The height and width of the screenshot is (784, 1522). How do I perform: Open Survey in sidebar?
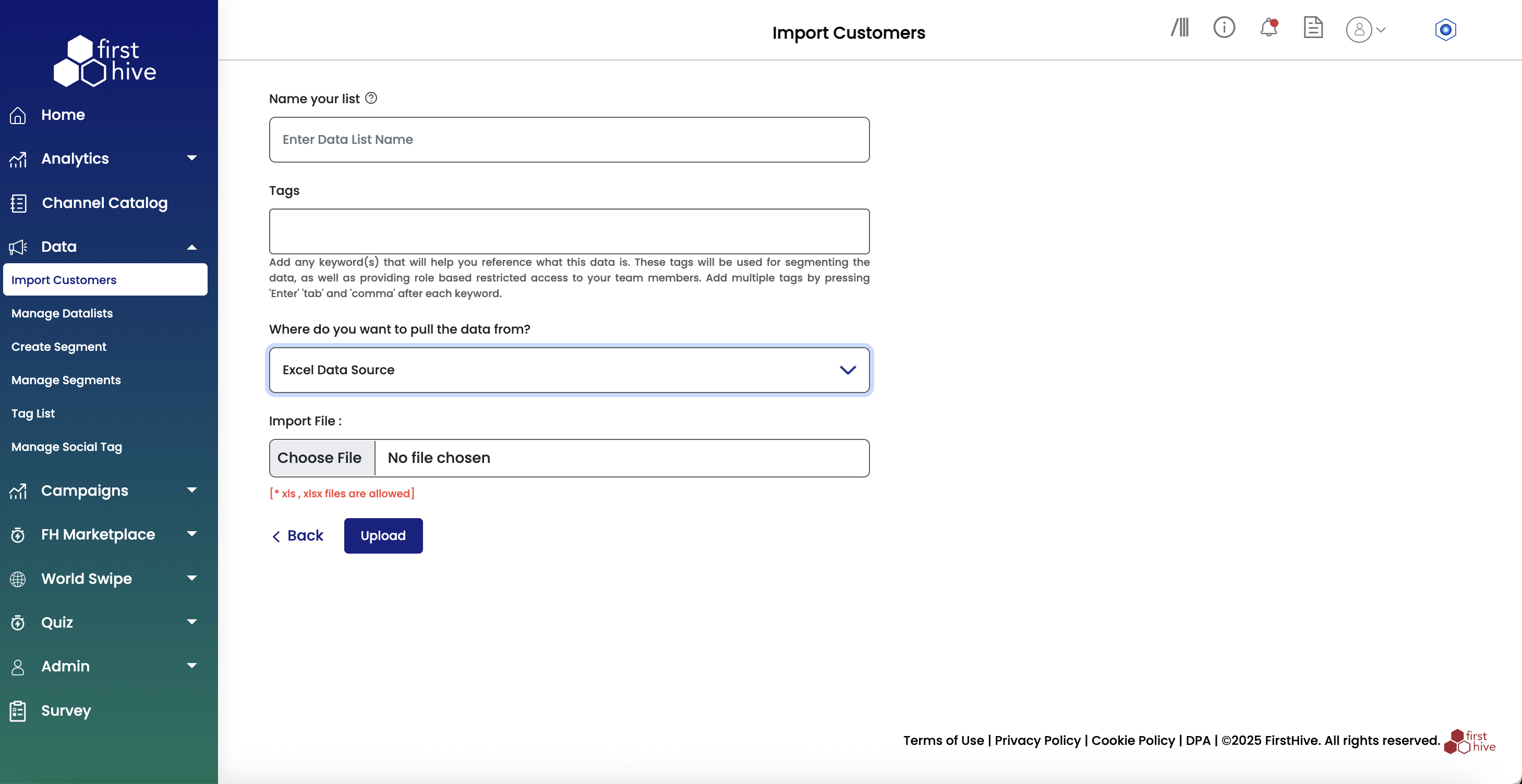66,711
